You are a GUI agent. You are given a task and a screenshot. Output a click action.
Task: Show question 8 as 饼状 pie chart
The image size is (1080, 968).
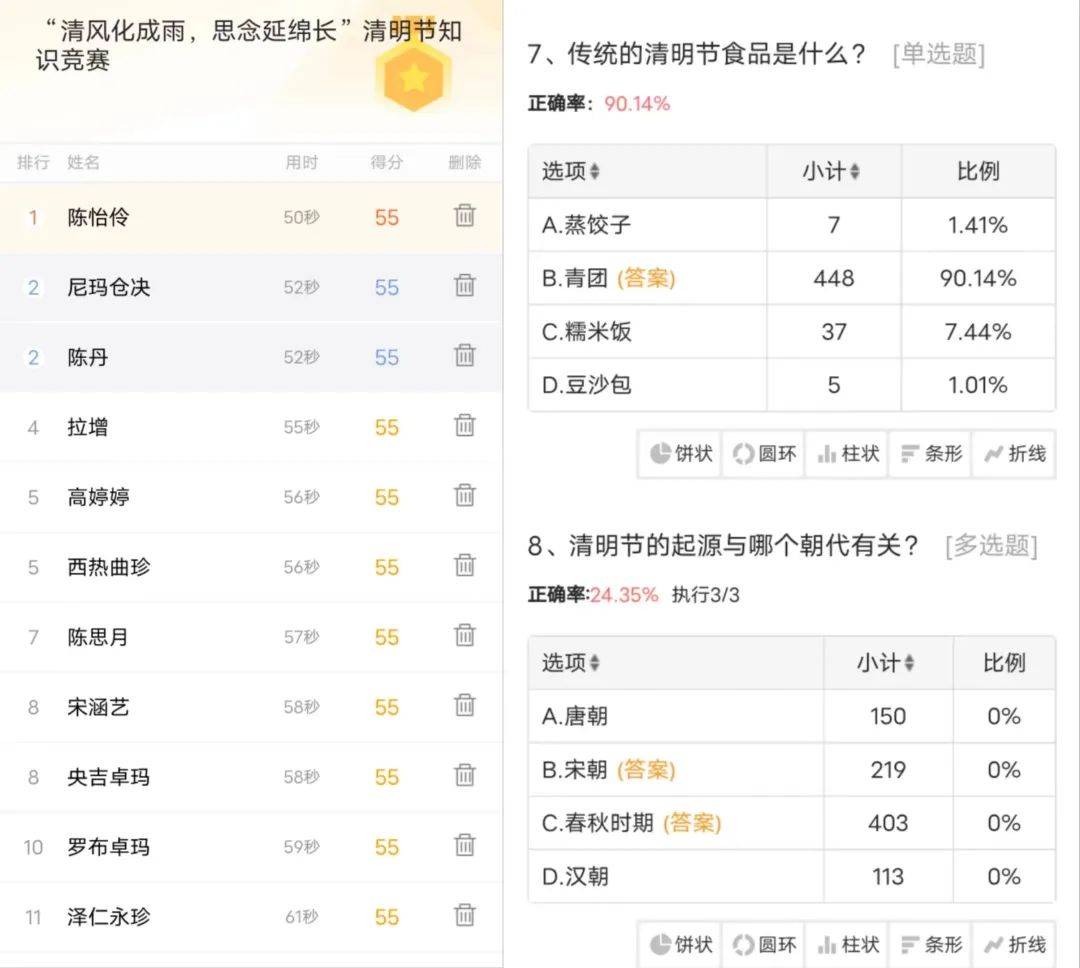(681, 945)
